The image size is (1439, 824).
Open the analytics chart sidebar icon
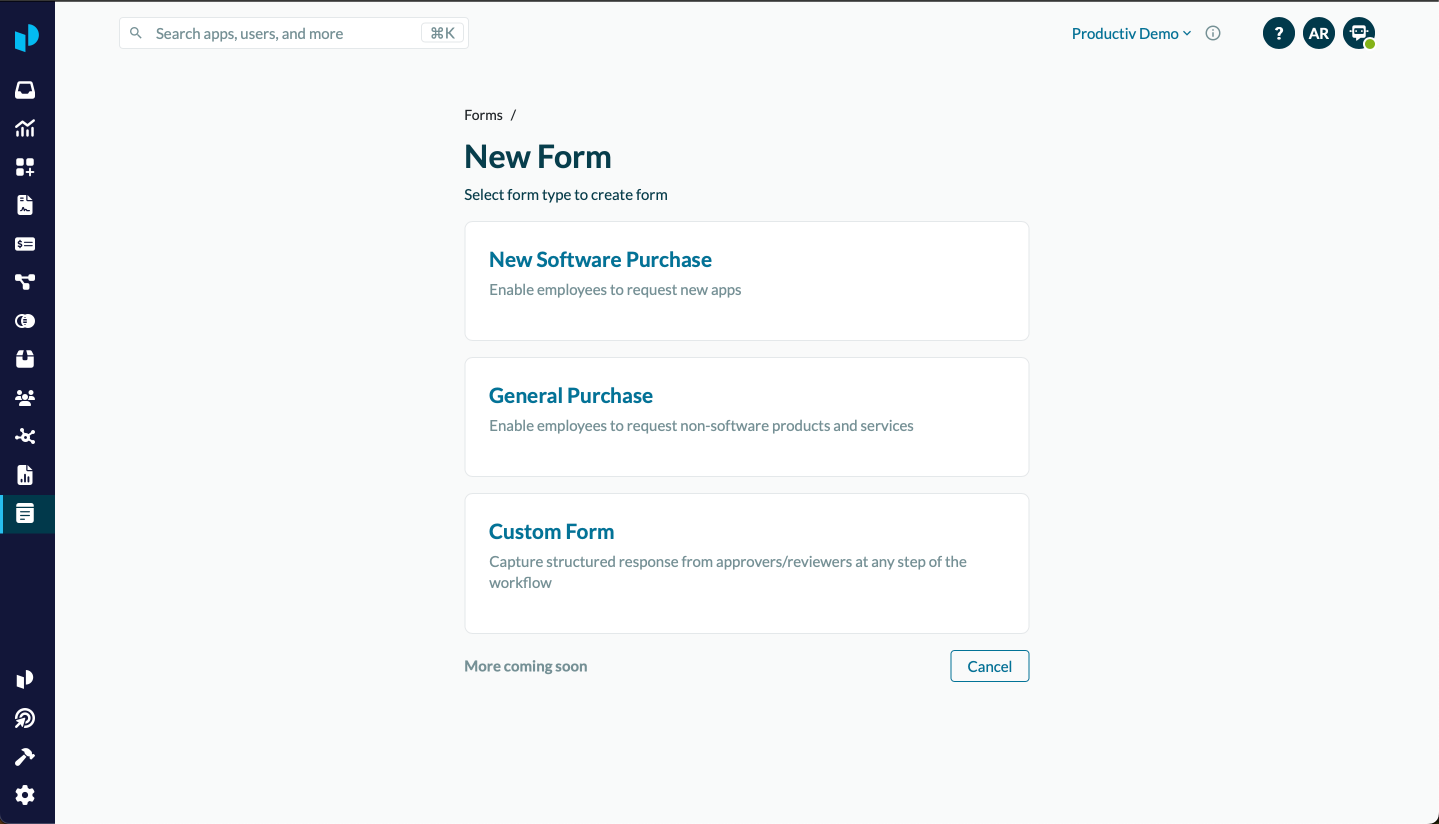(x=25, y=128)
